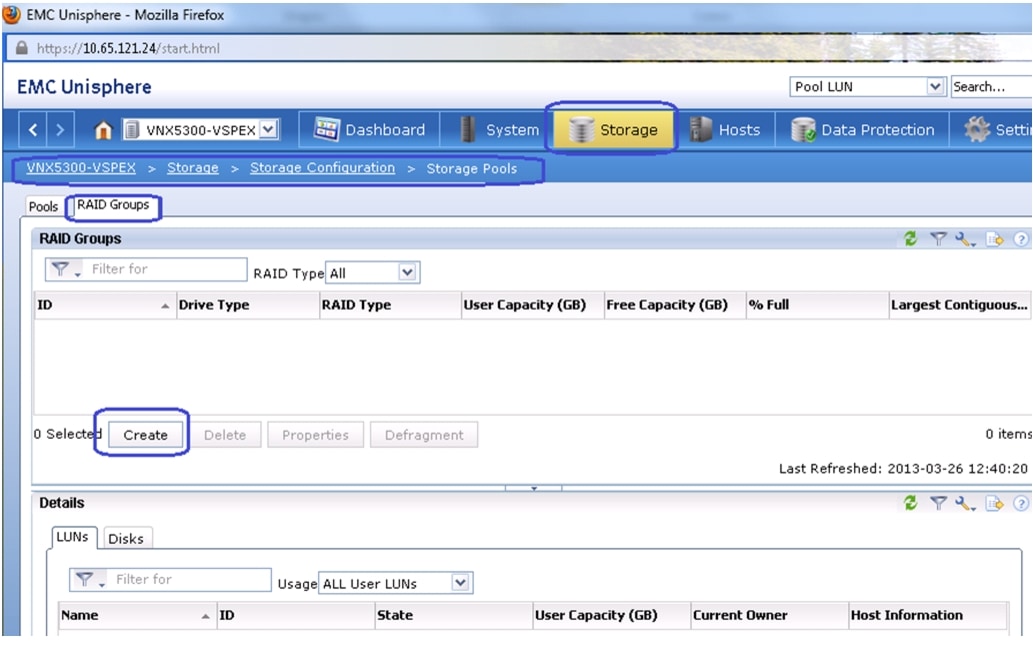
Task: Sort by the Drive Type column header
Action: coord(248,305)
